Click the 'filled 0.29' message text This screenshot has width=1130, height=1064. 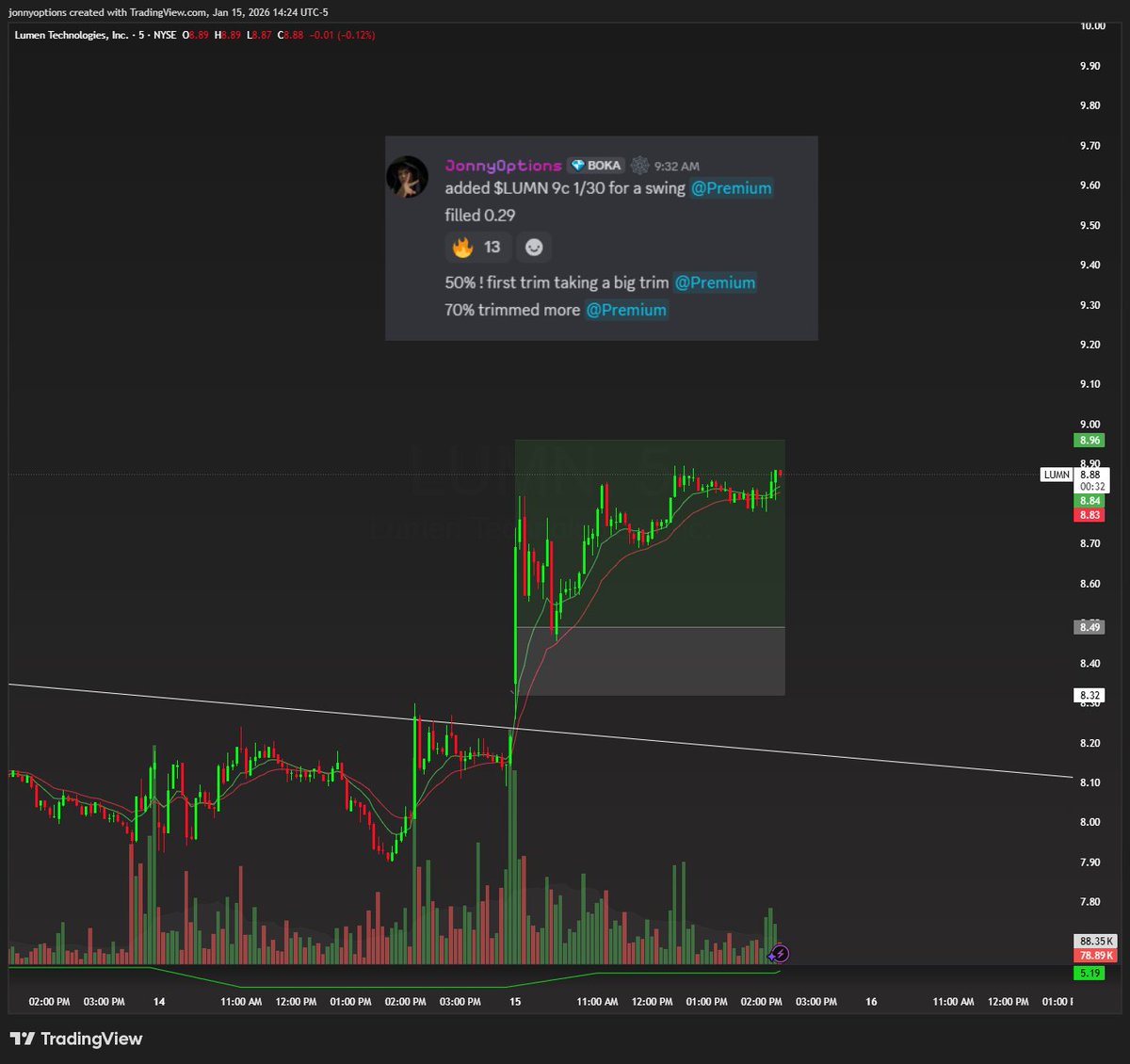point(480,216)
